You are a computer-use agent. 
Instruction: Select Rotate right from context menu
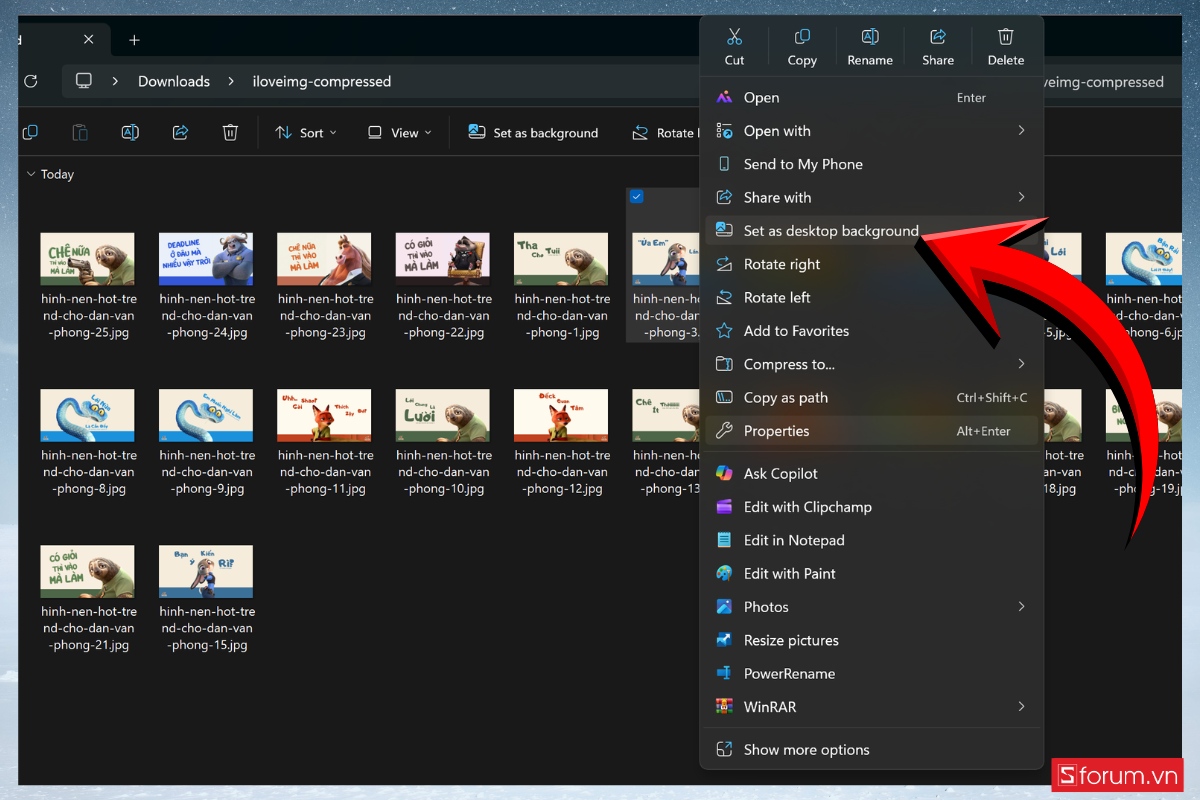781,264
